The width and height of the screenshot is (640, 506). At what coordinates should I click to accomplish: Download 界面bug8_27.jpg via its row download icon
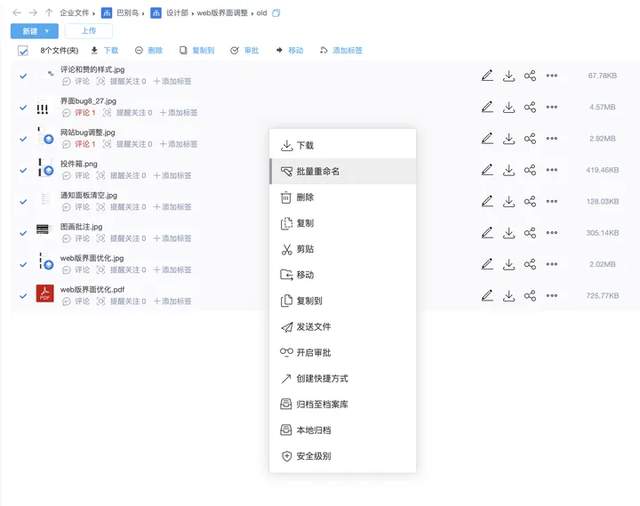click(509, 107)
